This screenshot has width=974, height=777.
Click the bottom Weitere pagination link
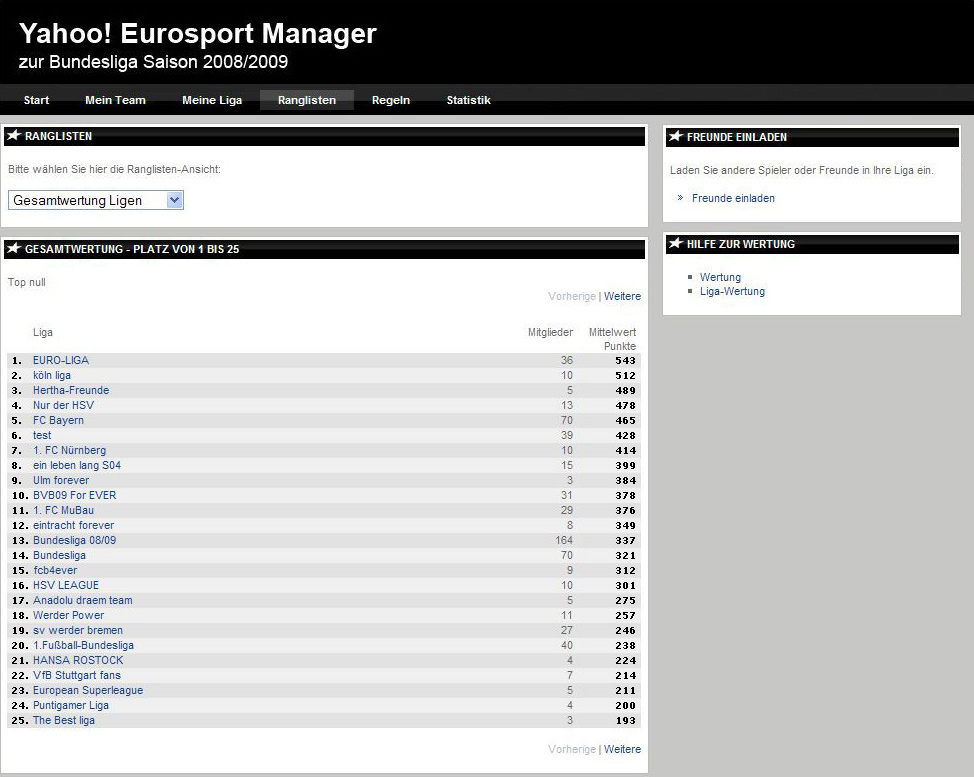click(x=622, y=749)
